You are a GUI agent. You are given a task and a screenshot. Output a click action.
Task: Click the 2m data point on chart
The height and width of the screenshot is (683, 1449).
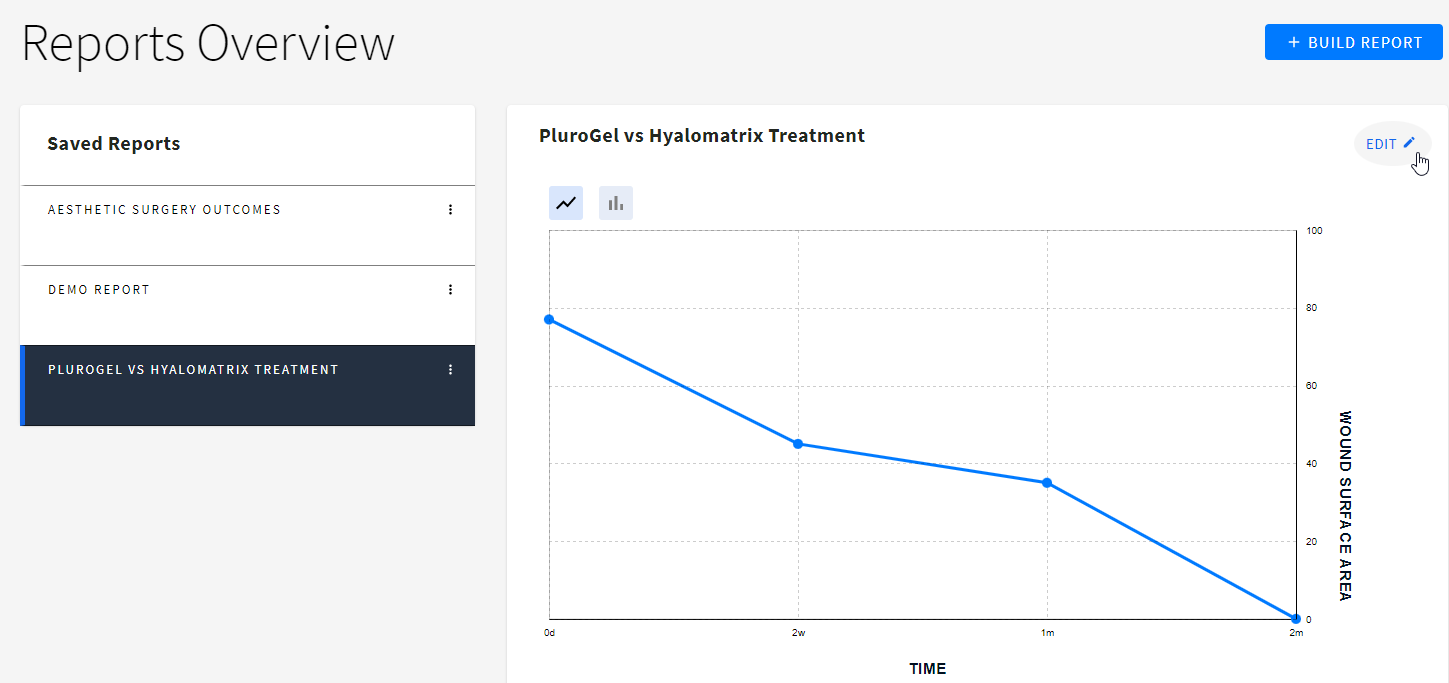1295,619
